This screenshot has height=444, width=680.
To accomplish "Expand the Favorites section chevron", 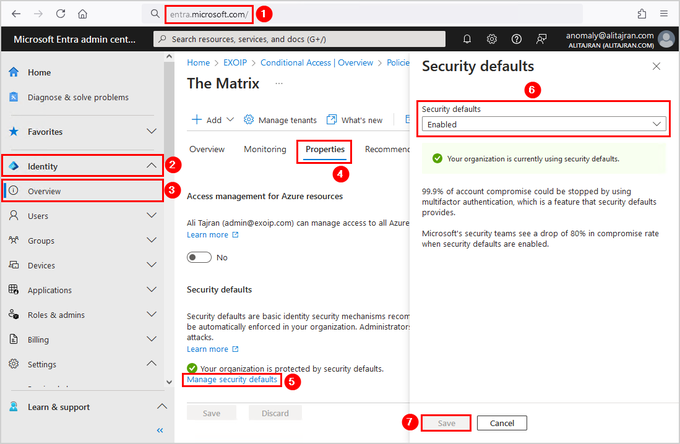I will [151, 131].
